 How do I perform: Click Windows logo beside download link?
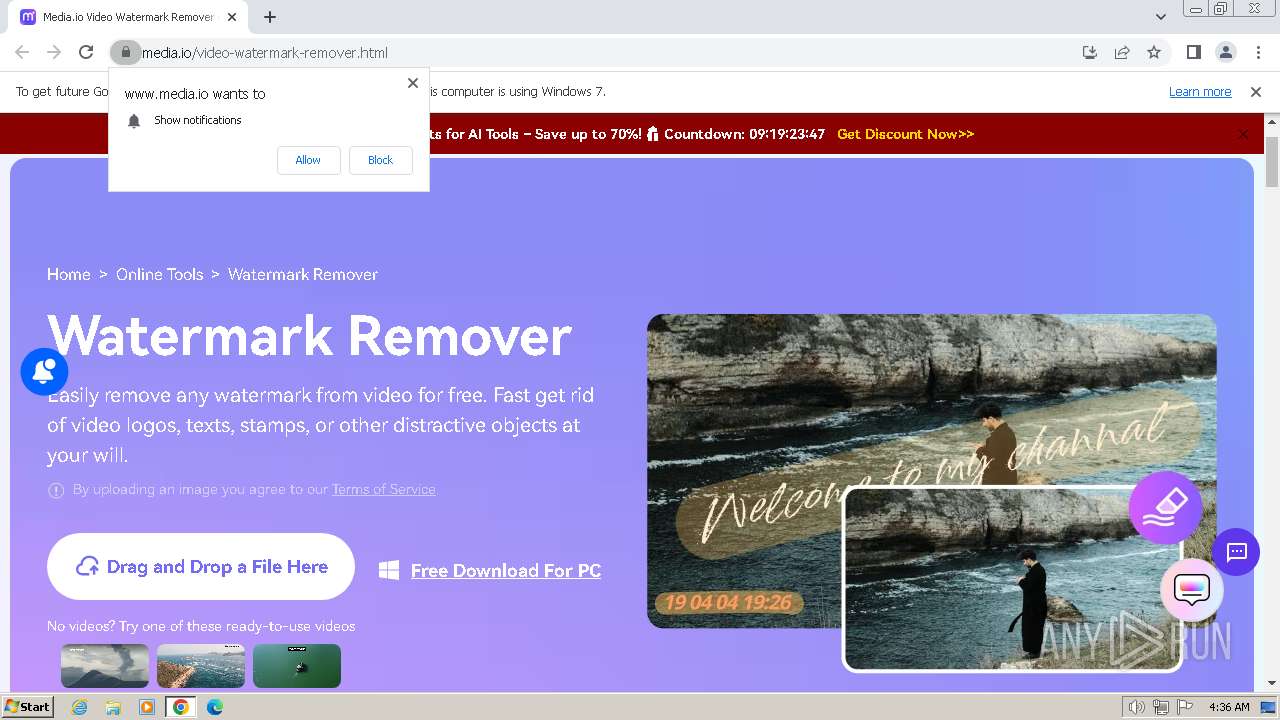point(389,570)
